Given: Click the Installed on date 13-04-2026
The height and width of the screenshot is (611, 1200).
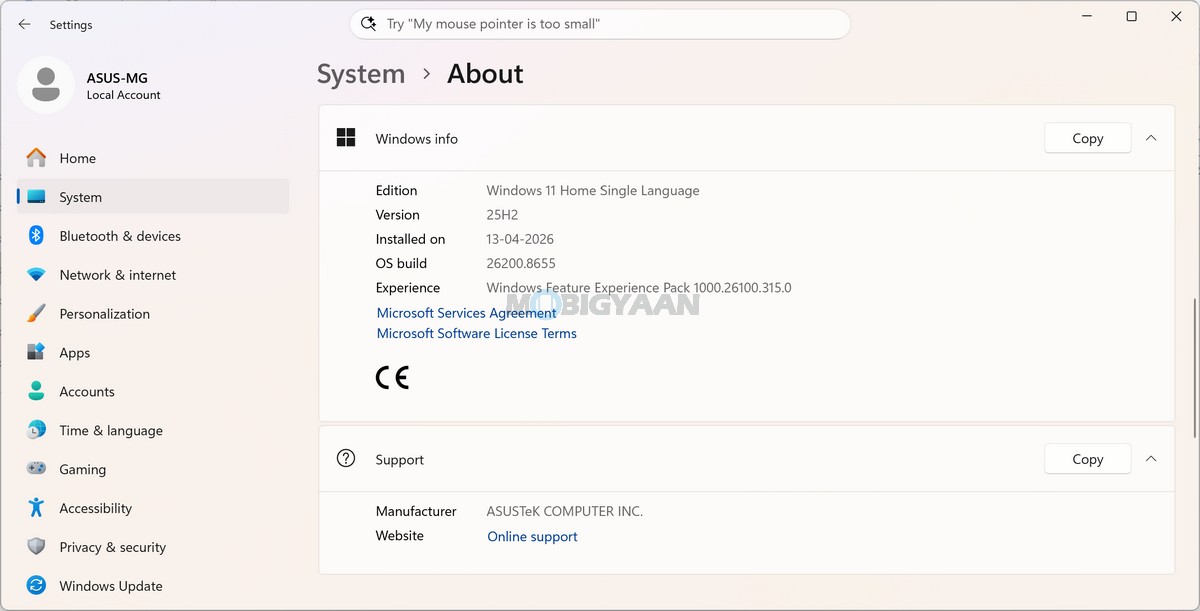Looking at the screenshot, I should (x=520, y=239).
